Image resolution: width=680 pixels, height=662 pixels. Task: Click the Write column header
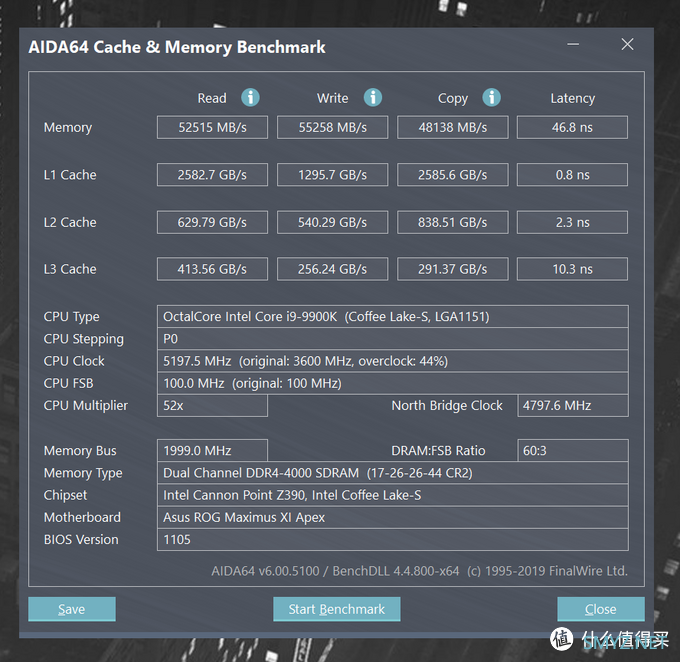[333, 98]
